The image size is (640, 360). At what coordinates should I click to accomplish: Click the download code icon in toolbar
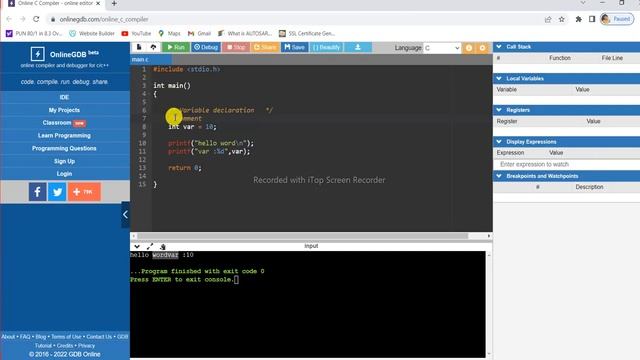pyautogui.click(x=358, y=47)
